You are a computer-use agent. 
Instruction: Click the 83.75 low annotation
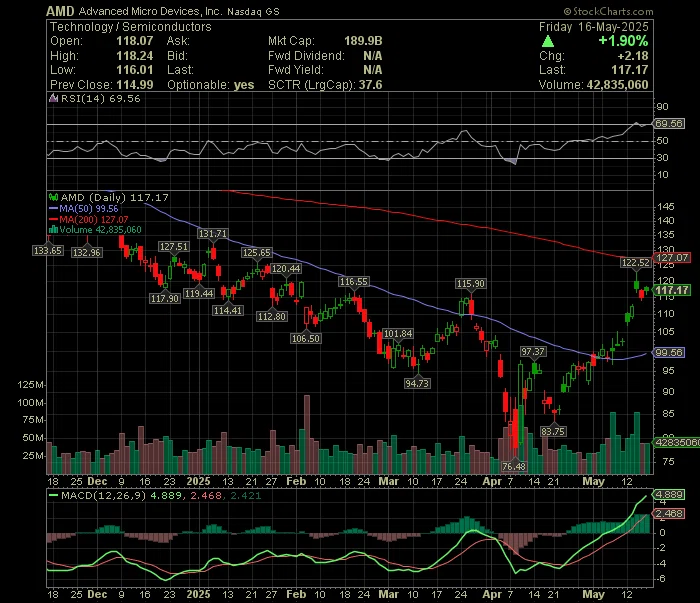(553, 432)
